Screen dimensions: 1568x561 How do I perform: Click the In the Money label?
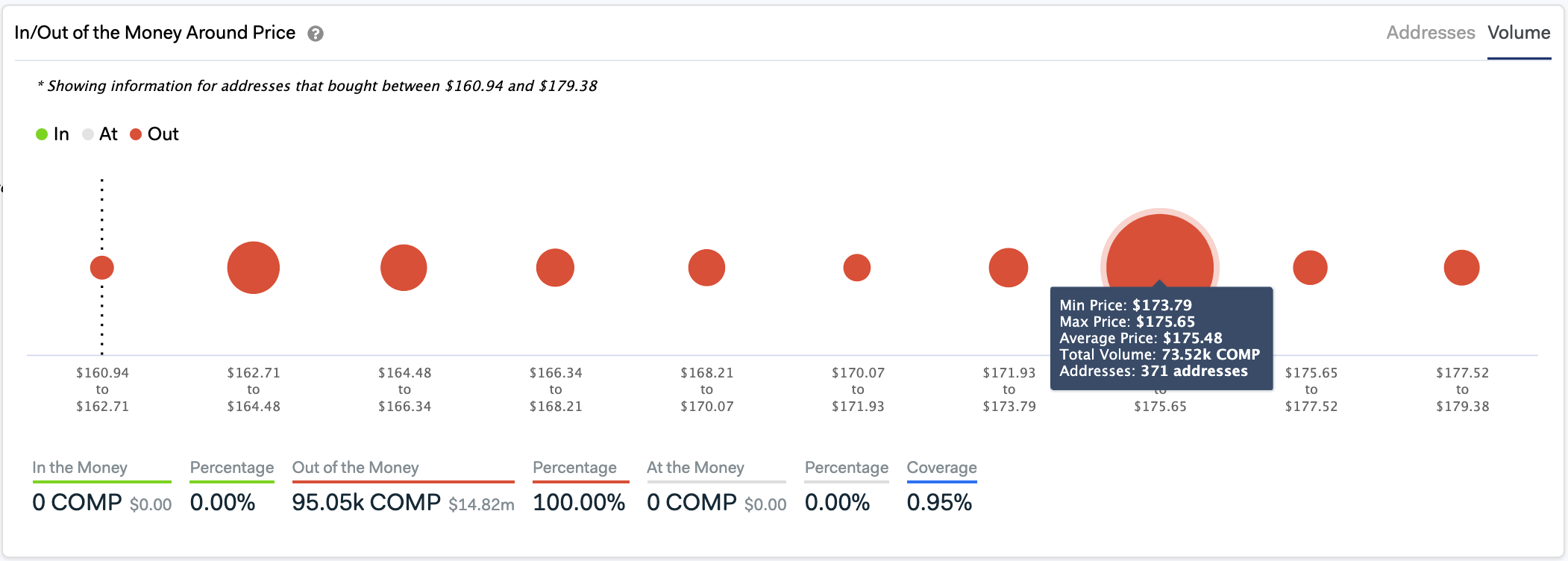click(x=80, y=468)
